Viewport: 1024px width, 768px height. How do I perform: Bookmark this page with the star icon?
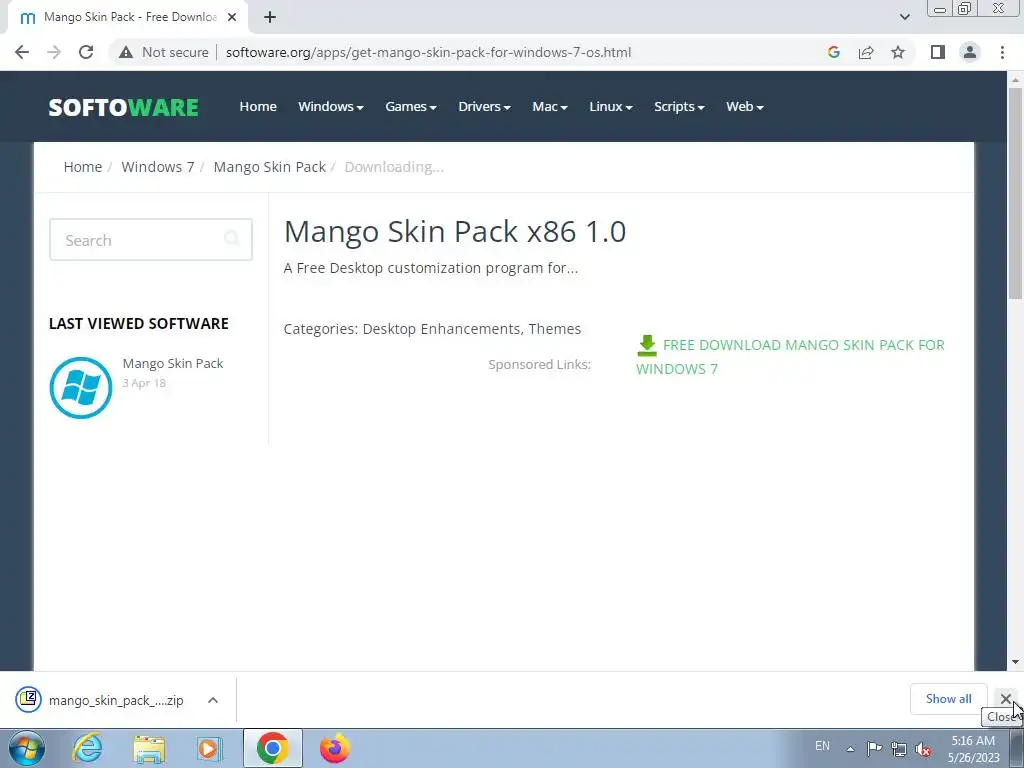click(898, 52)
